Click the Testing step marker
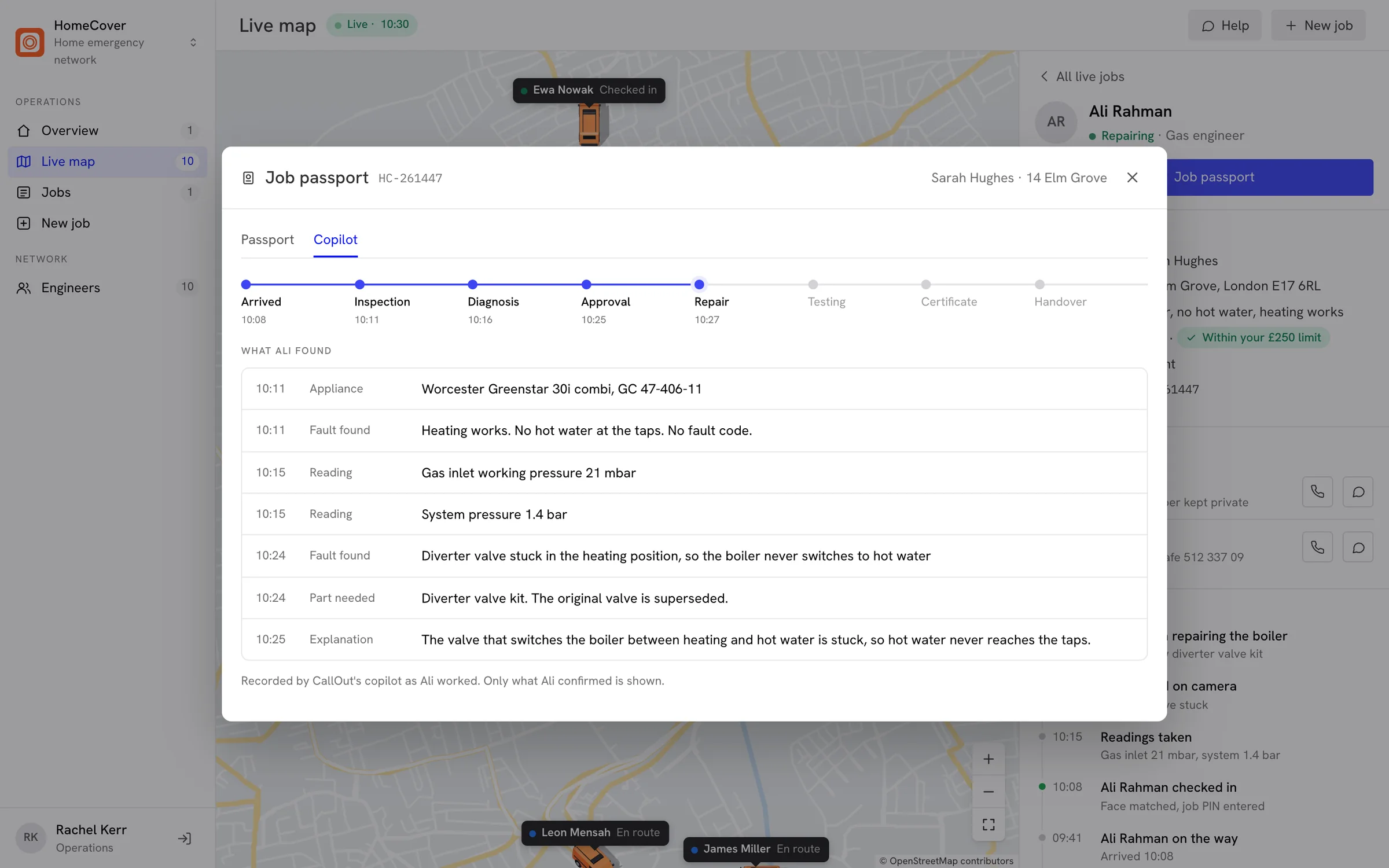1389x868 pixels. point(813,284)
